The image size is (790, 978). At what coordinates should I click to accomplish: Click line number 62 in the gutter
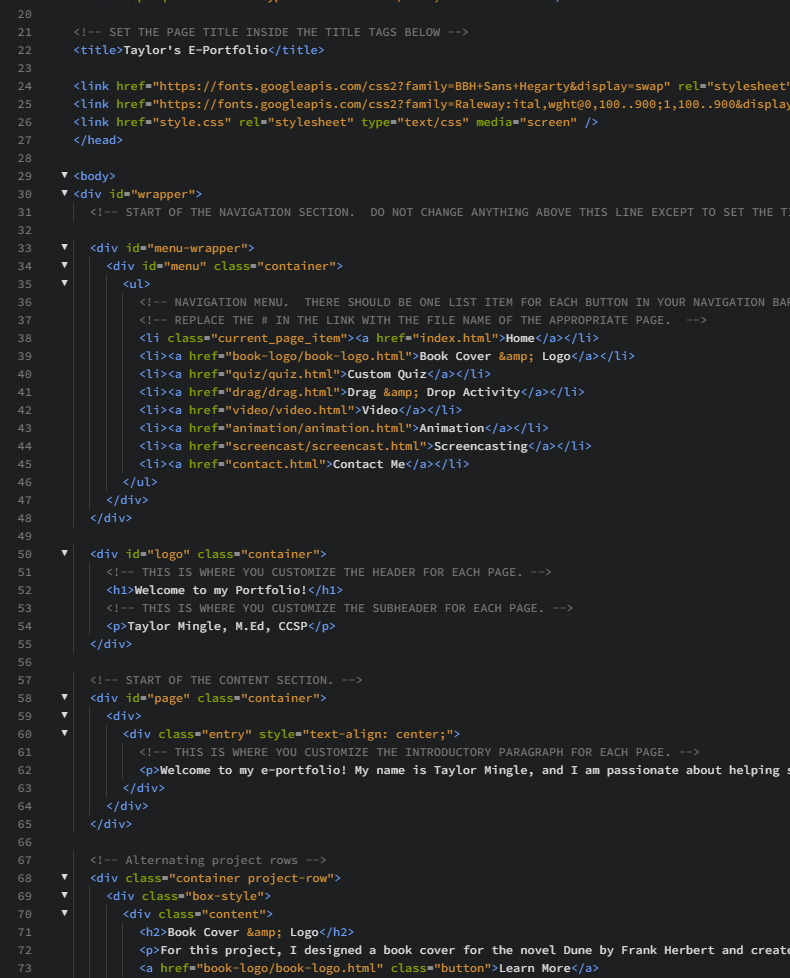[x=24, y=770]
